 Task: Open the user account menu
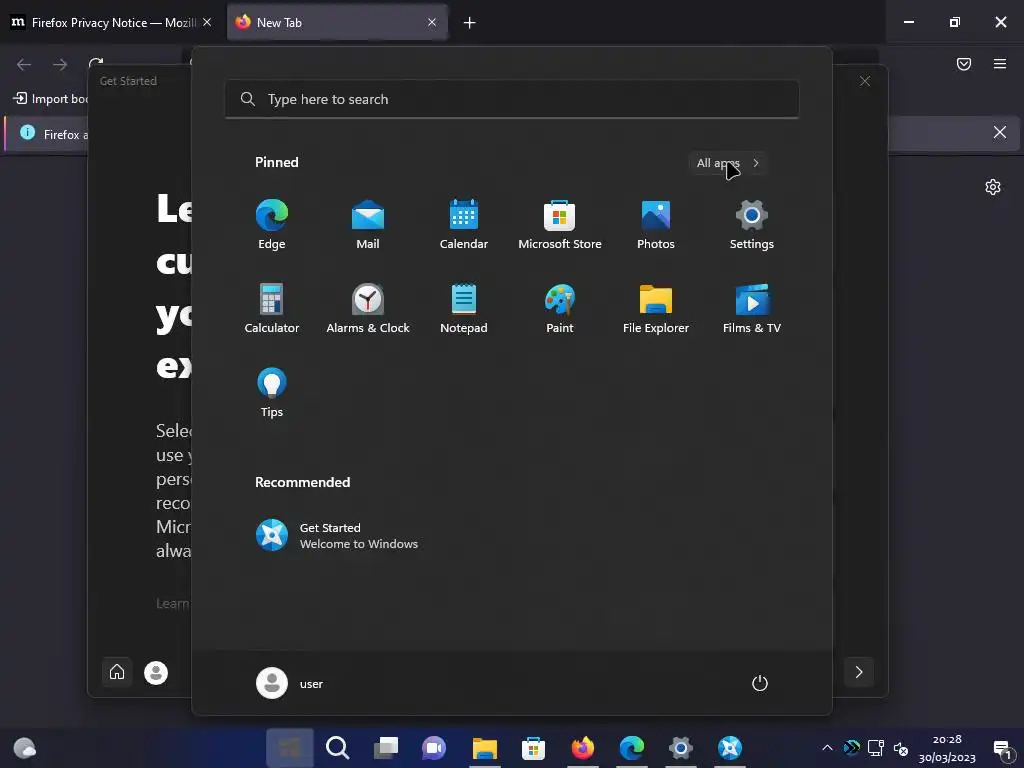(290, 683)
